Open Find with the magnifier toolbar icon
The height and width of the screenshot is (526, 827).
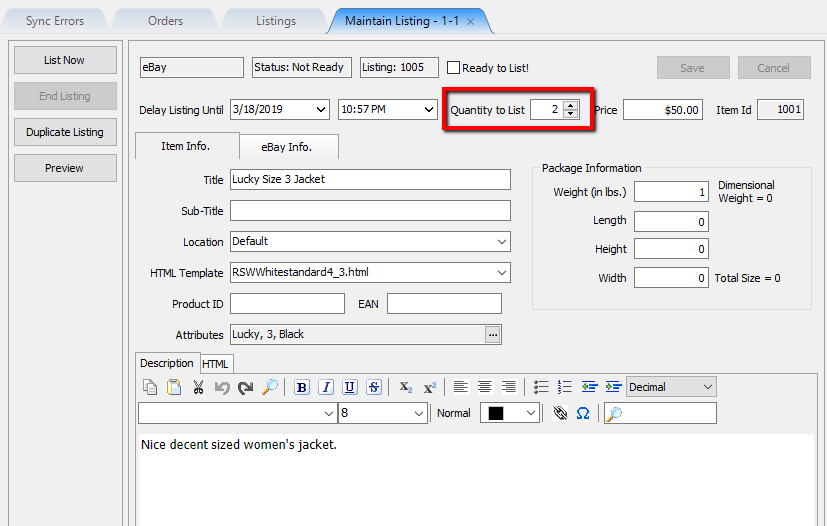point(270,387)
